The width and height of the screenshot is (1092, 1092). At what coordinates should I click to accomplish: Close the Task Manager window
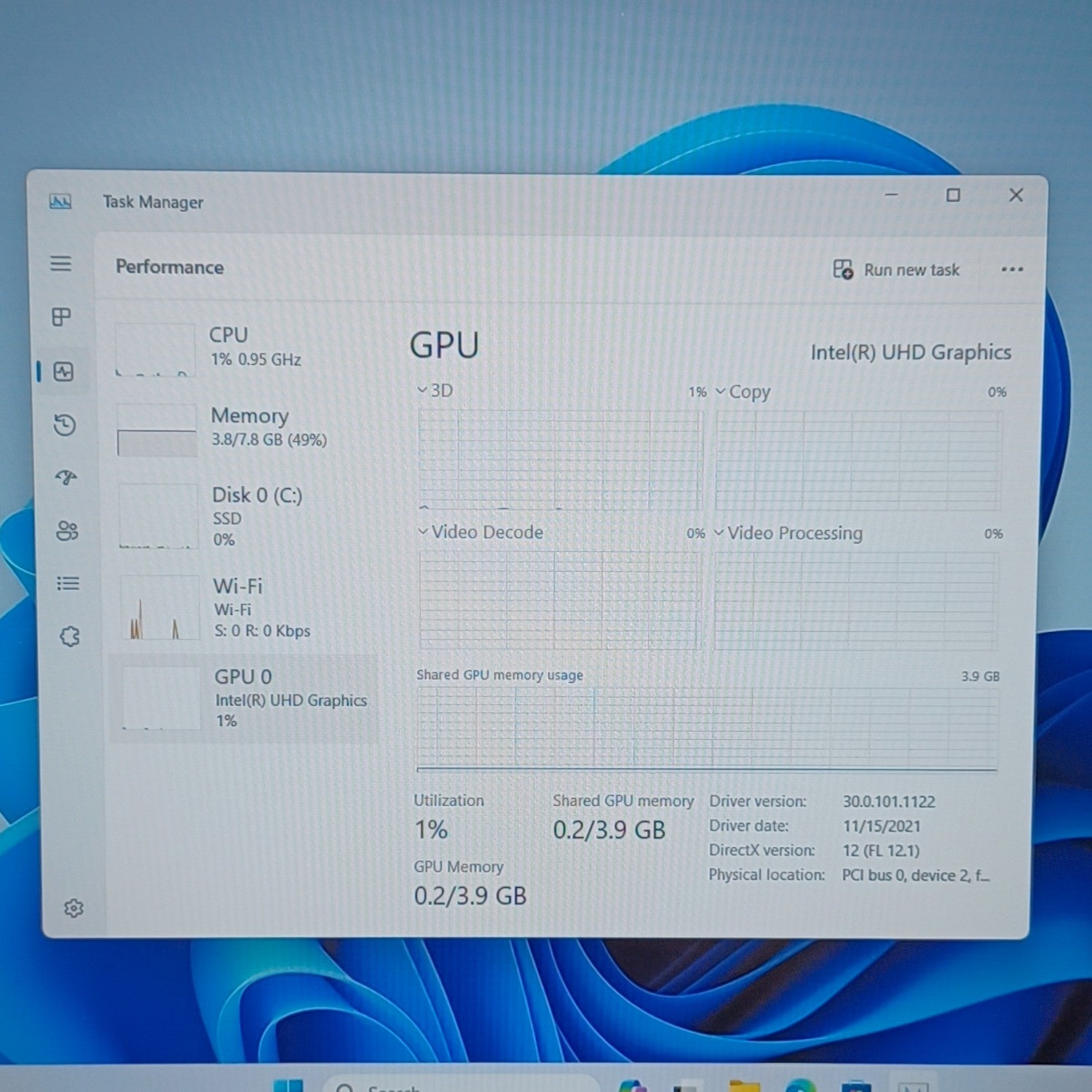coord(1016,195)
